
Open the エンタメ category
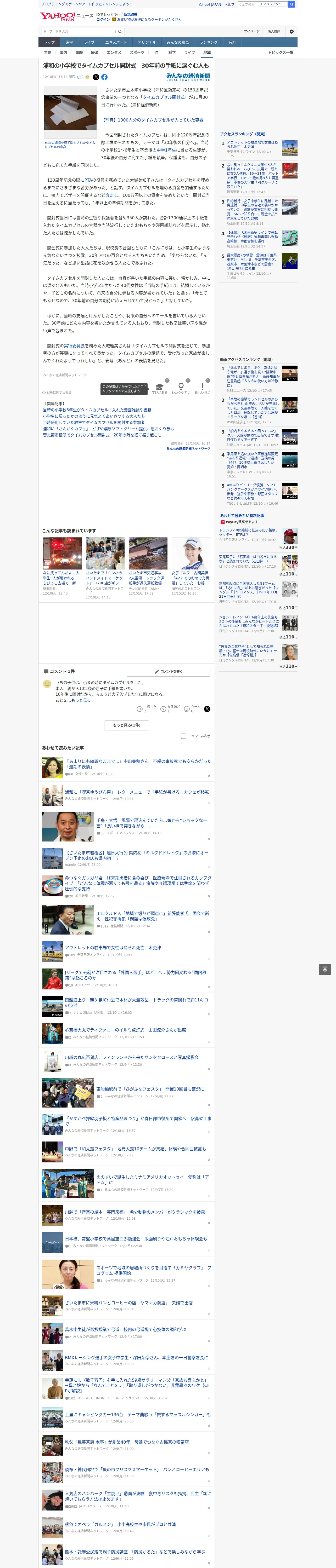point(114,52)
